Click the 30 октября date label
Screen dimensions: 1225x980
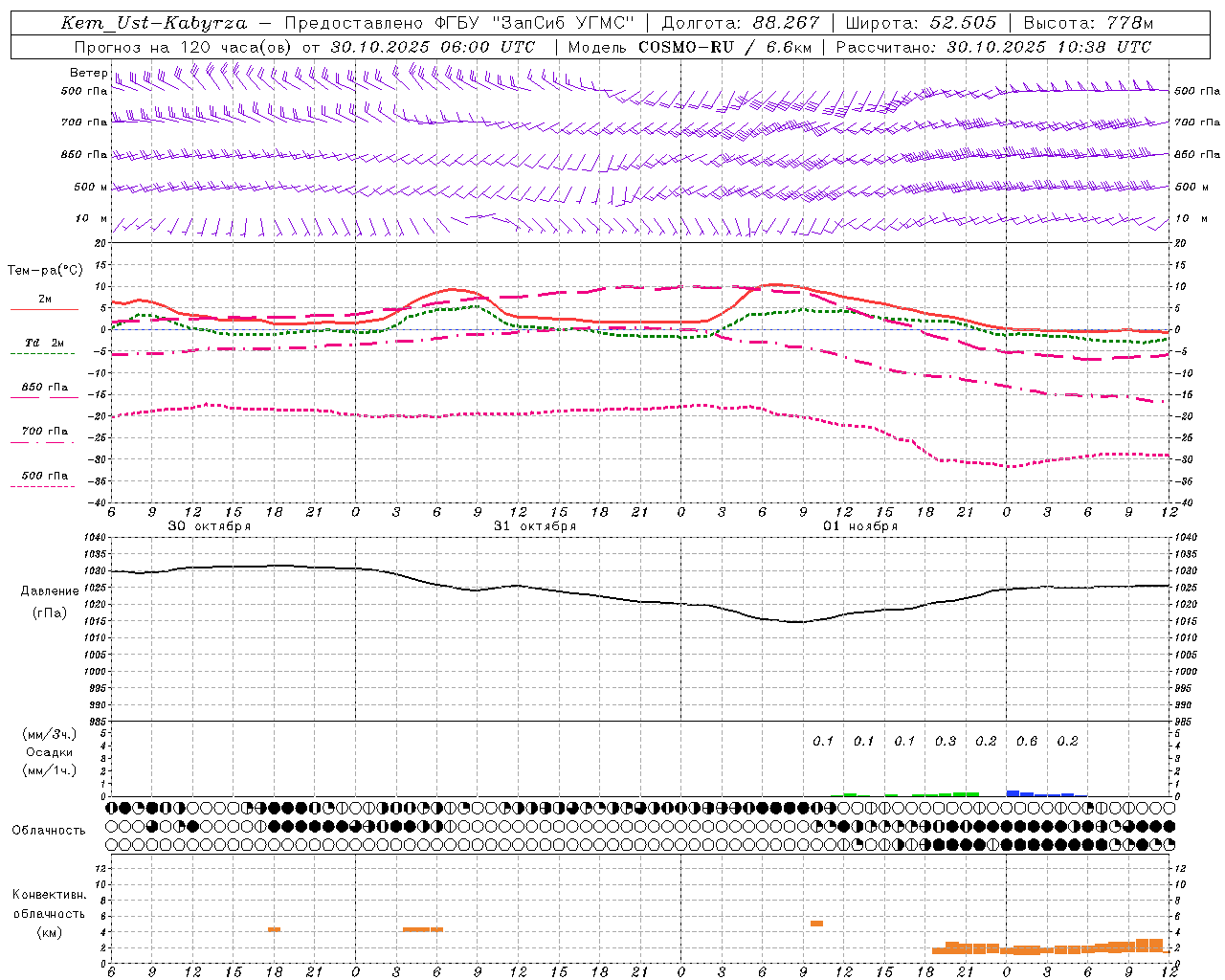[x=210, y=526]
